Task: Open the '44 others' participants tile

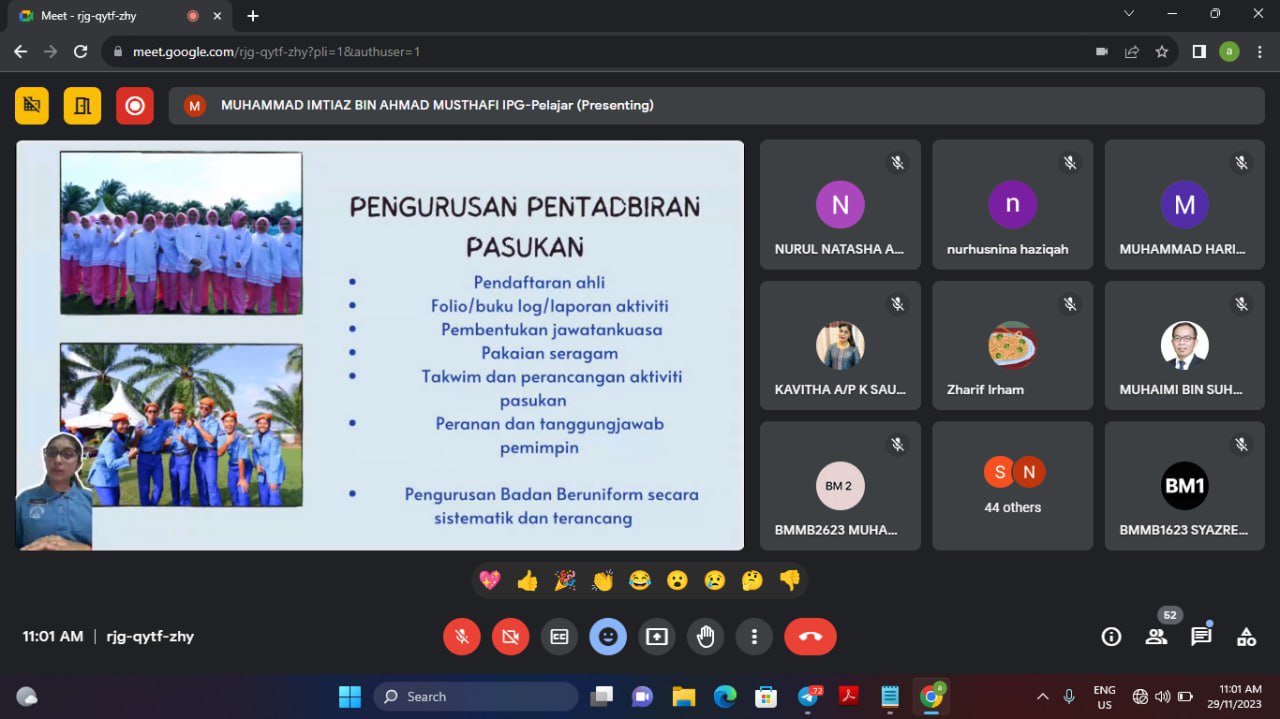Action: point(1012,485)
